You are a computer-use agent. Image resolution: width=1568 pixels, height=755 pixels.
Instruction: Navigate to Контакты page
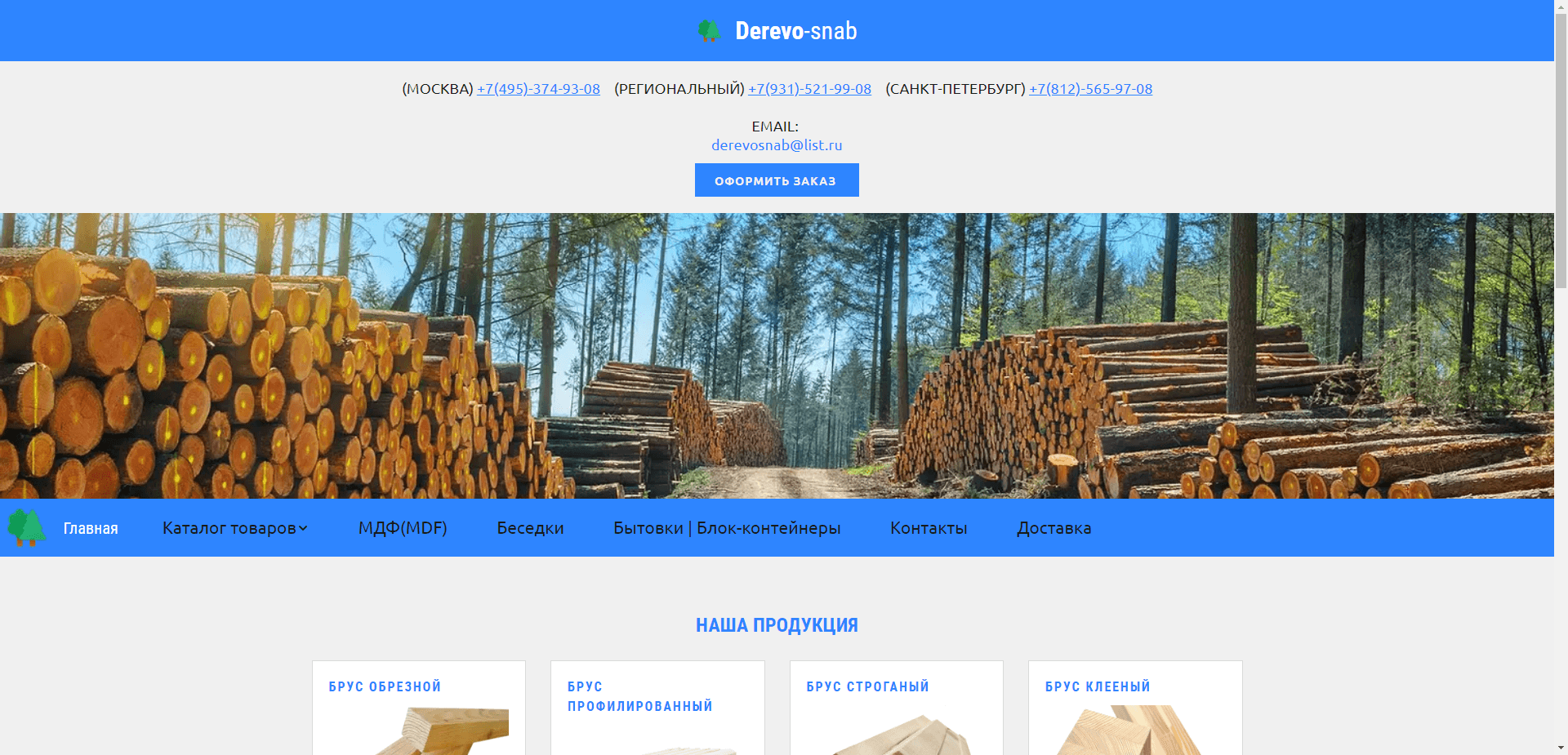pos(929,528)
